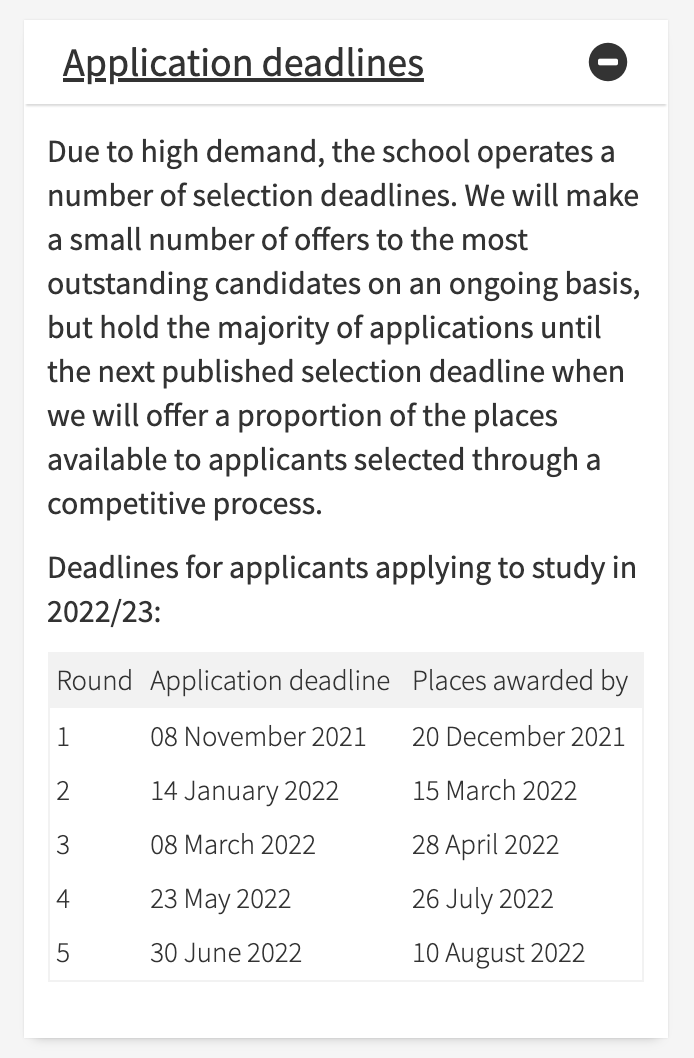The width and height of the screenshot is (694, 1058).
Task: Click the 23 May 2022 deadline cell
Action: click(221, 898)
